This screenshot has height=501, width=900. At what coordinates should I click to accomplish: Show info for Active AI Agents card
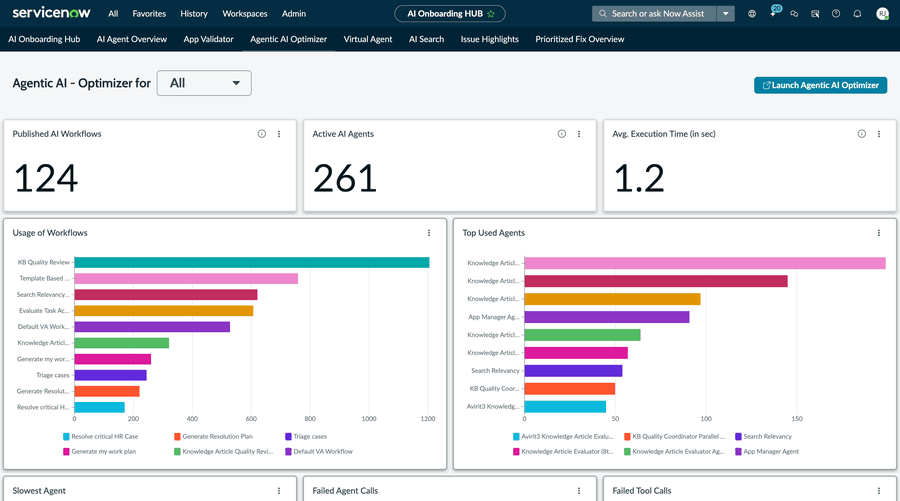coord(562,134)
